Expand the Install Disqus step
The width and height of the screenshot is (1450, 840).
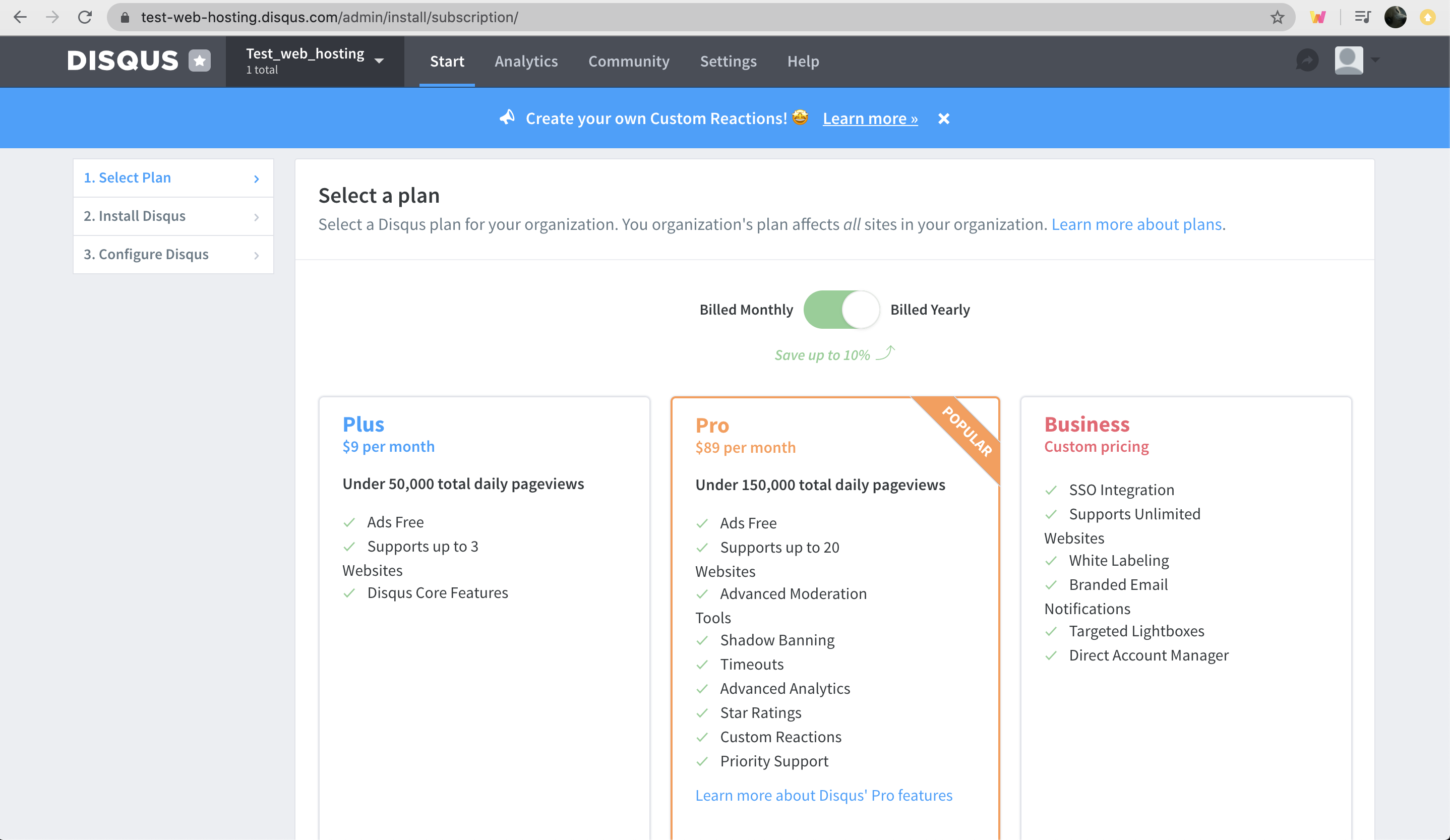pos(173,216)
